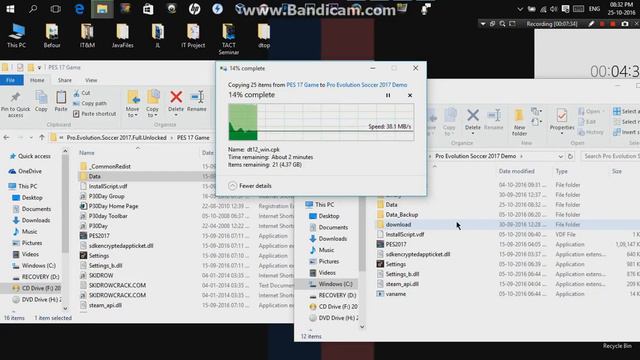Open Move to dropdown in left ribbon
640x360 pixels.
[x=132, y=104]
